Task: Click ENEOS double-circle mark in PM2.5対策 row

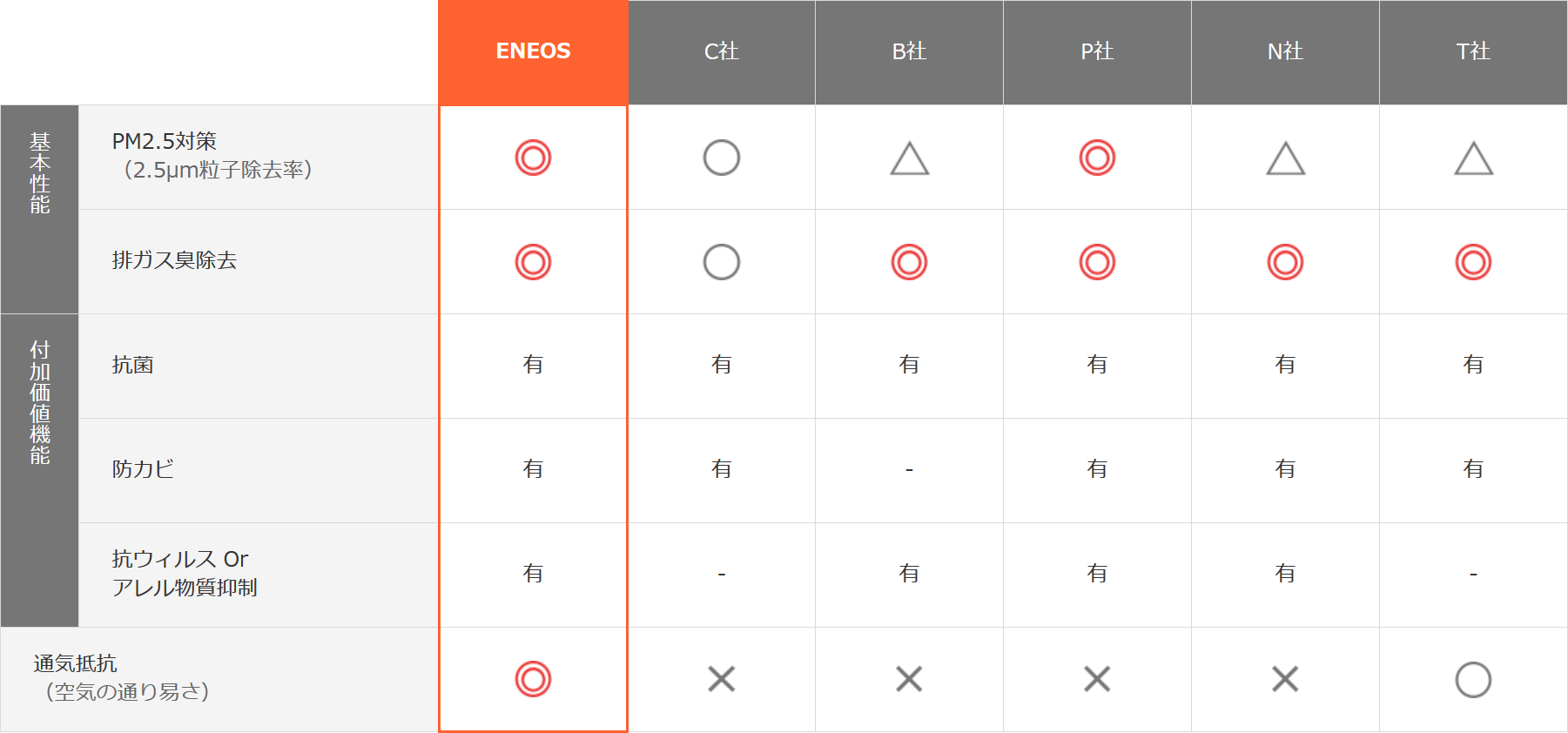Action: 533,158
